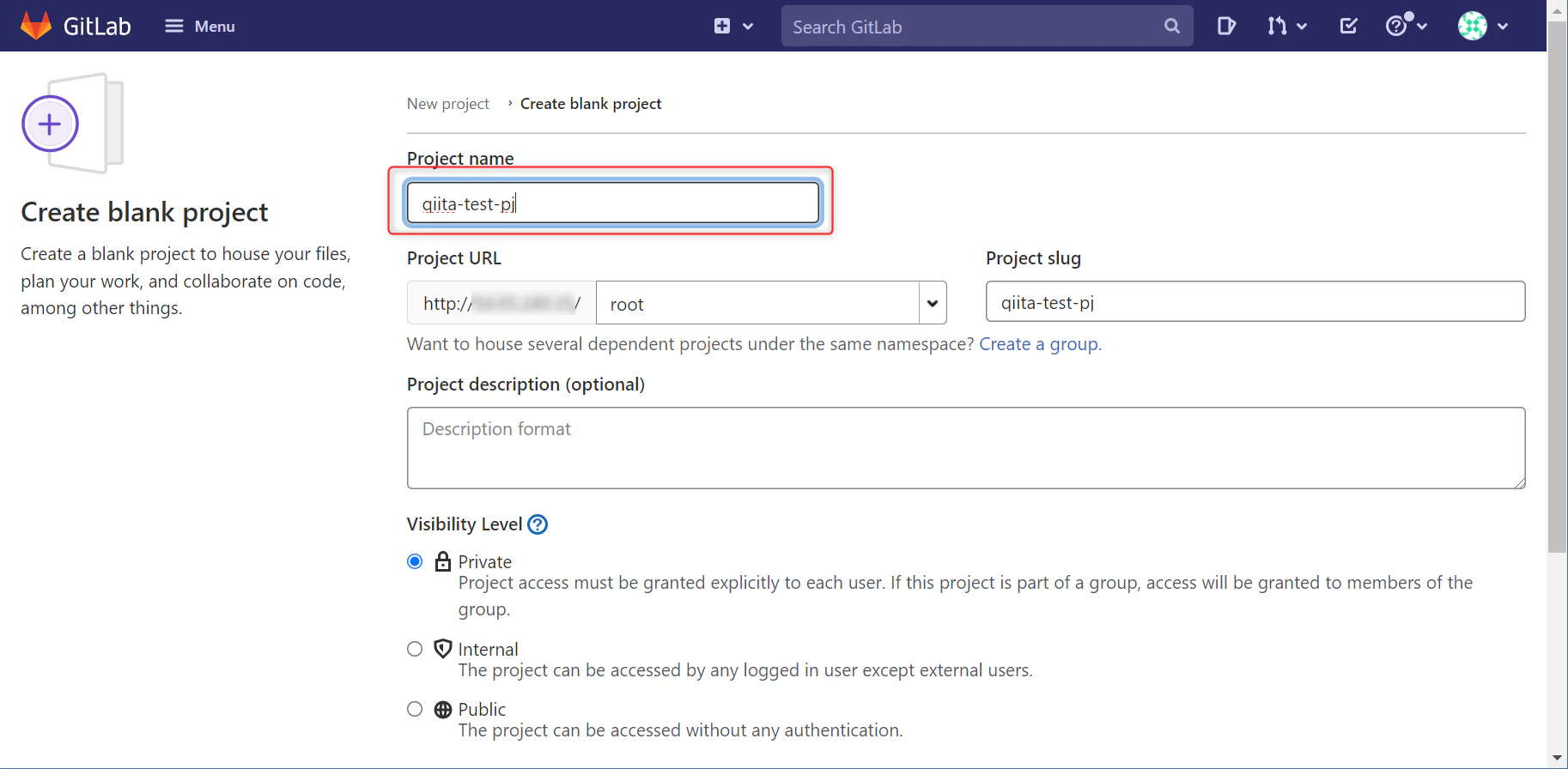
Task: Select the Private visibility radio button
Action: (x=415, y=561)
